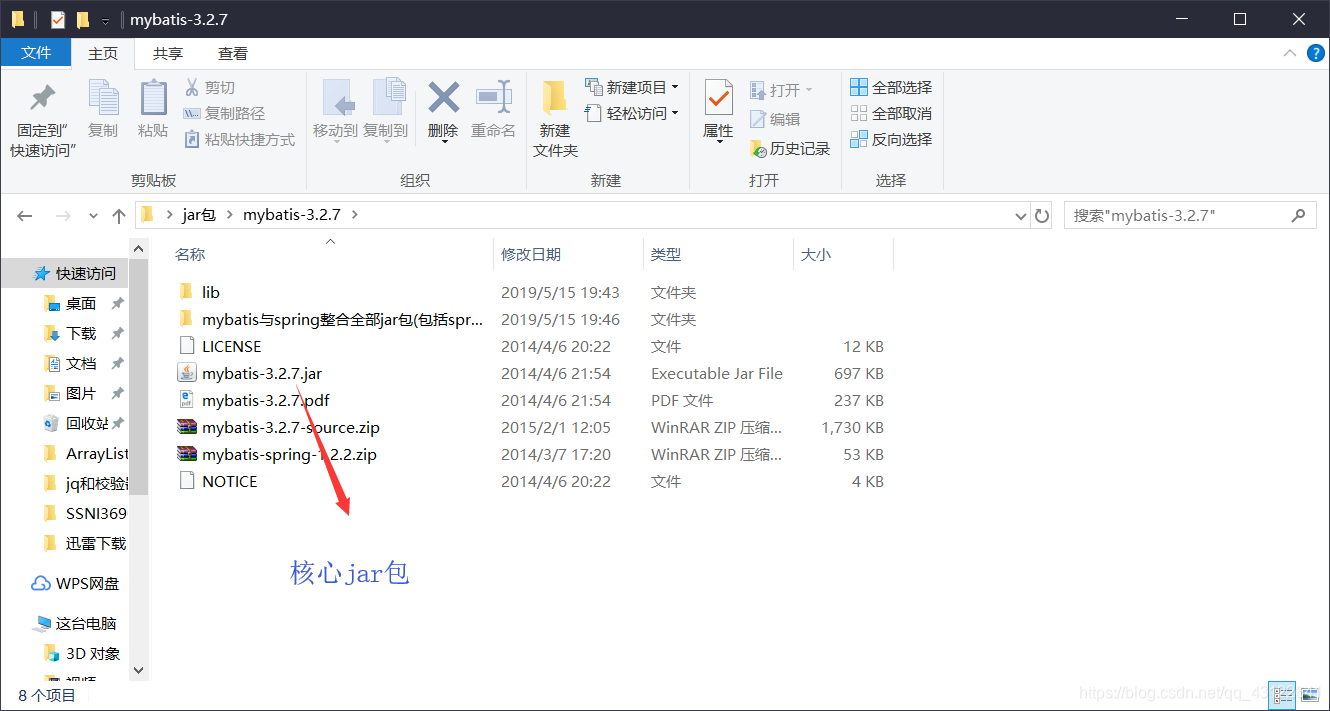Click navigation pane scrollbar down arrow
The height and width of the screenshot is (711, 1330).
[x=139, y=670]
